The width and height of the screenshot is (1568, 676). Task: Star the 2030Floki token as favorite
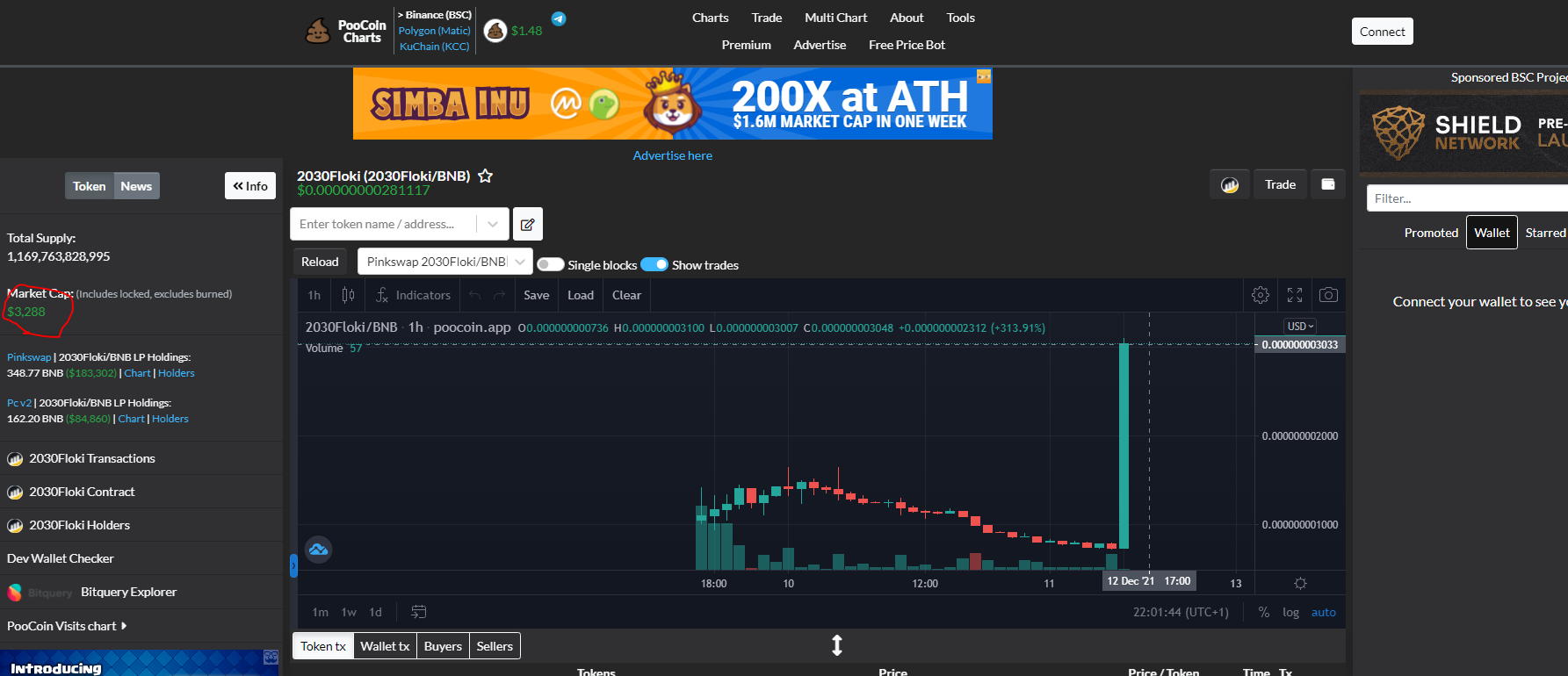[x=485, y=176]
